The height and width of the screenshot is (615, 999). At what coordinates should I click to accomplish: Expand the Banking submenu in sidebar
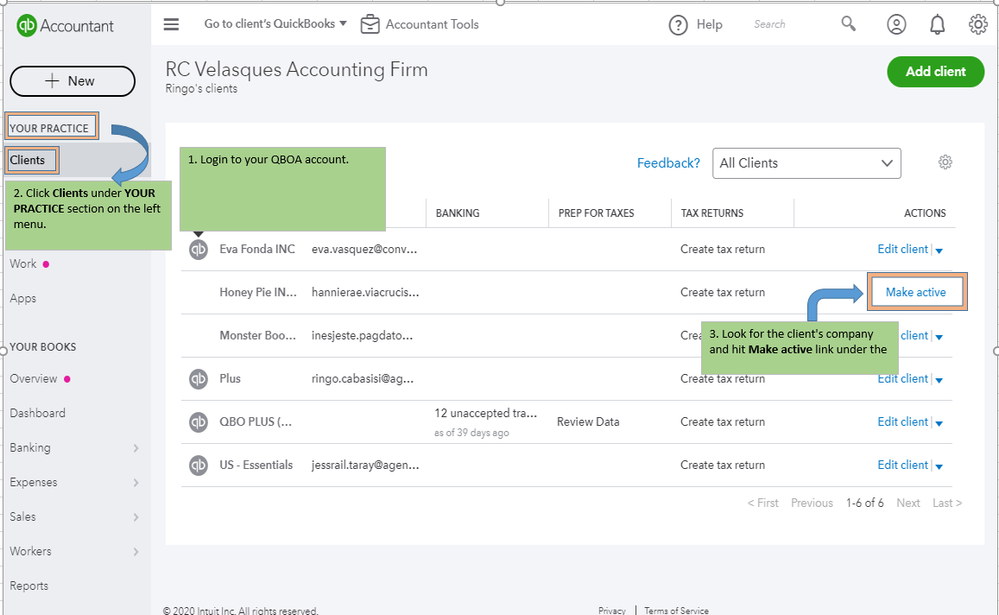135,448
